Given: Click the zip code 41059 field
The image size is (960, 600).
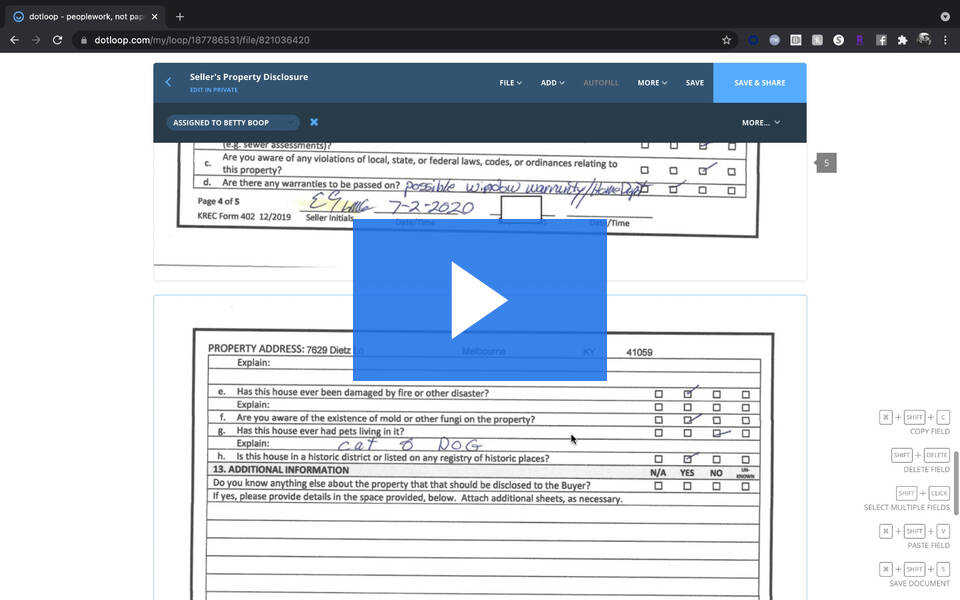Looking at the screenshot, I should (639, 352).
